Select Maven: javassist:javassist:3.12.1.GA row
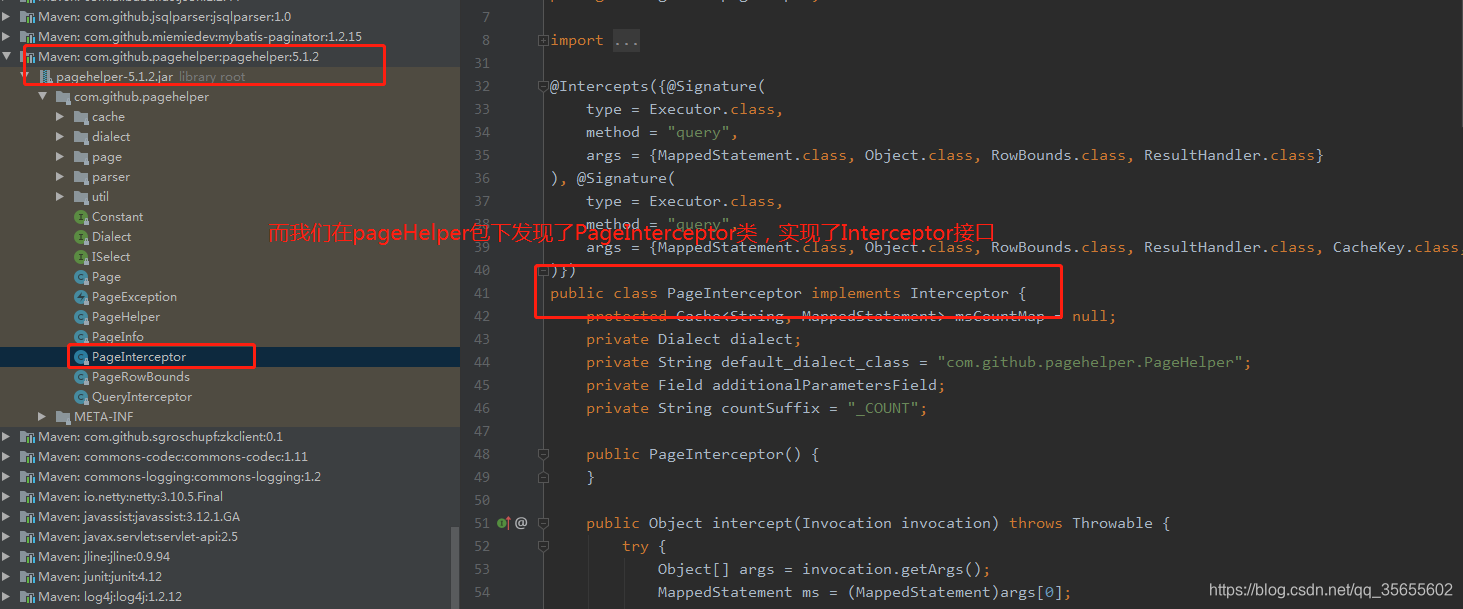This screenshot has width=1463, height=609. point(230,517)
